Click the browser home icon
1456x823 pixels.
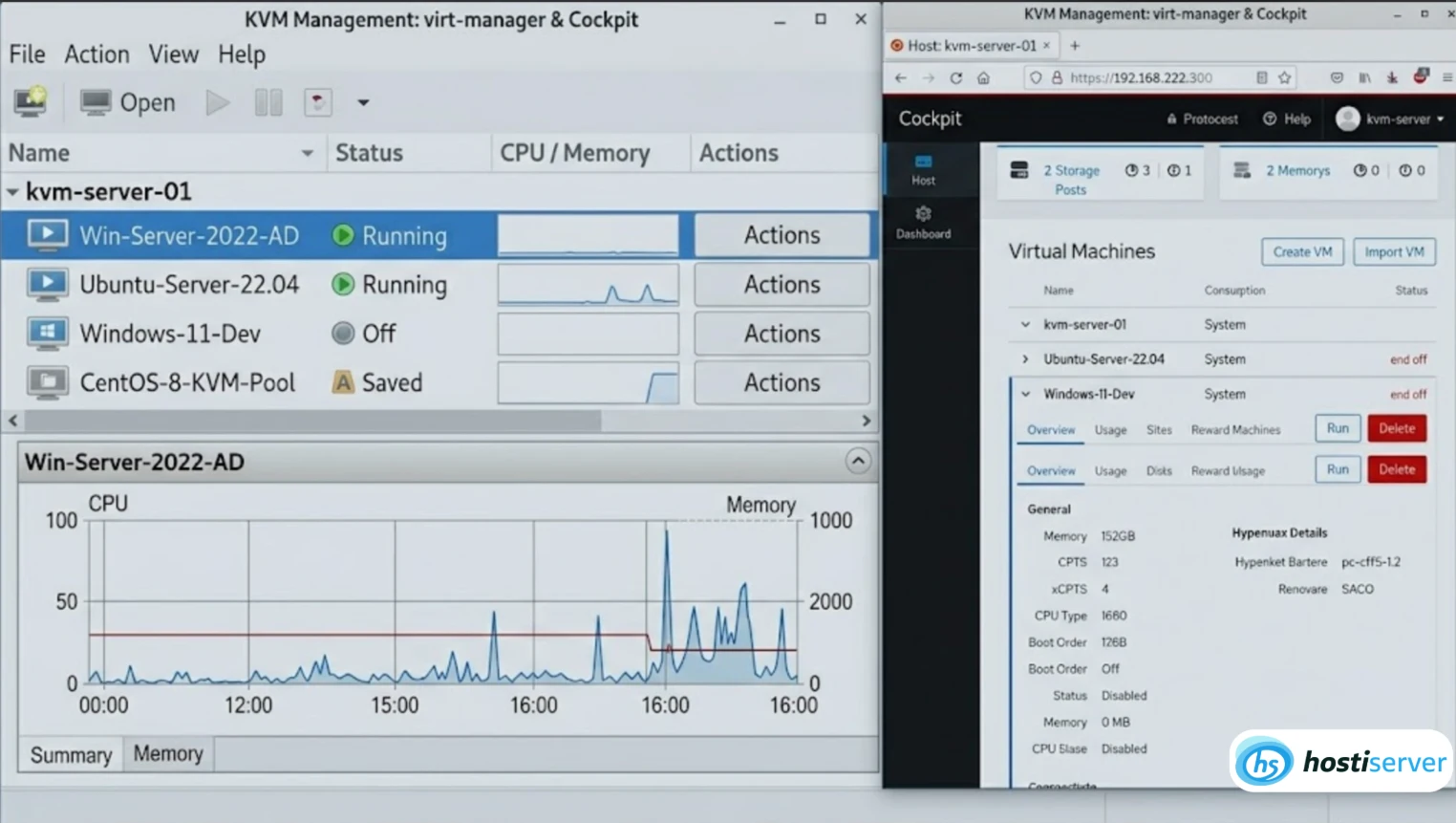point(983,77)
